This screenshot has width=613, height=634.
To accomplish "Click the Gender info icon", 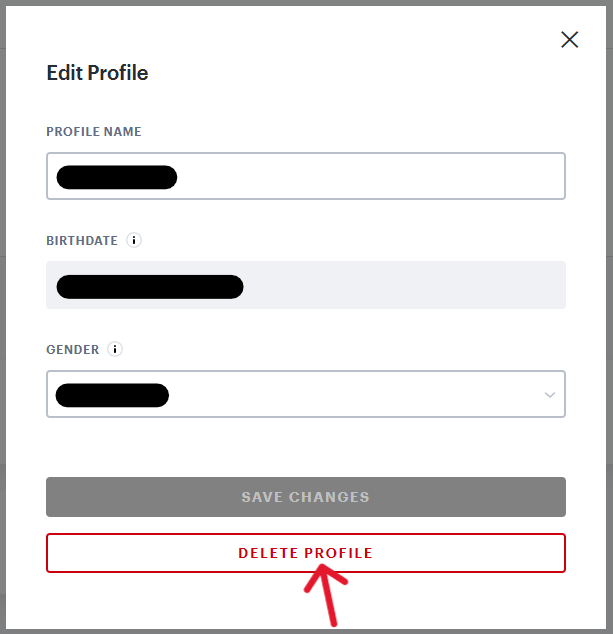I will (115, 350).
